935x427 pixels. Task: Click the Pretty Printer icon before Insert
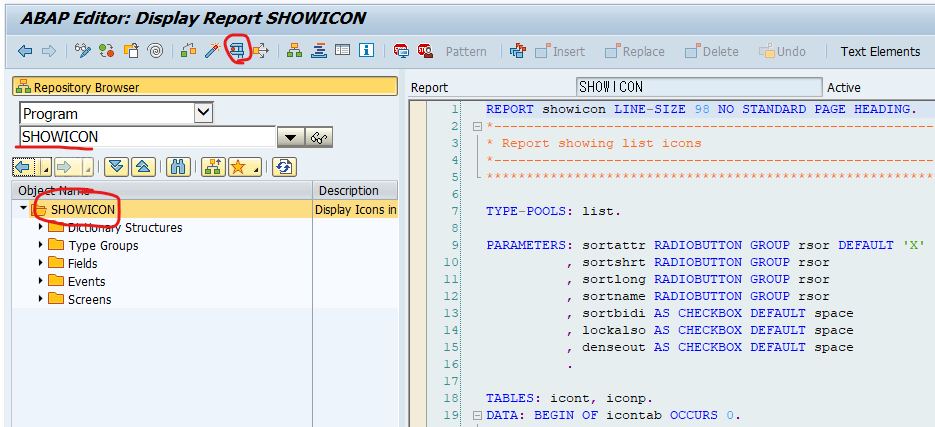(518, 51)
